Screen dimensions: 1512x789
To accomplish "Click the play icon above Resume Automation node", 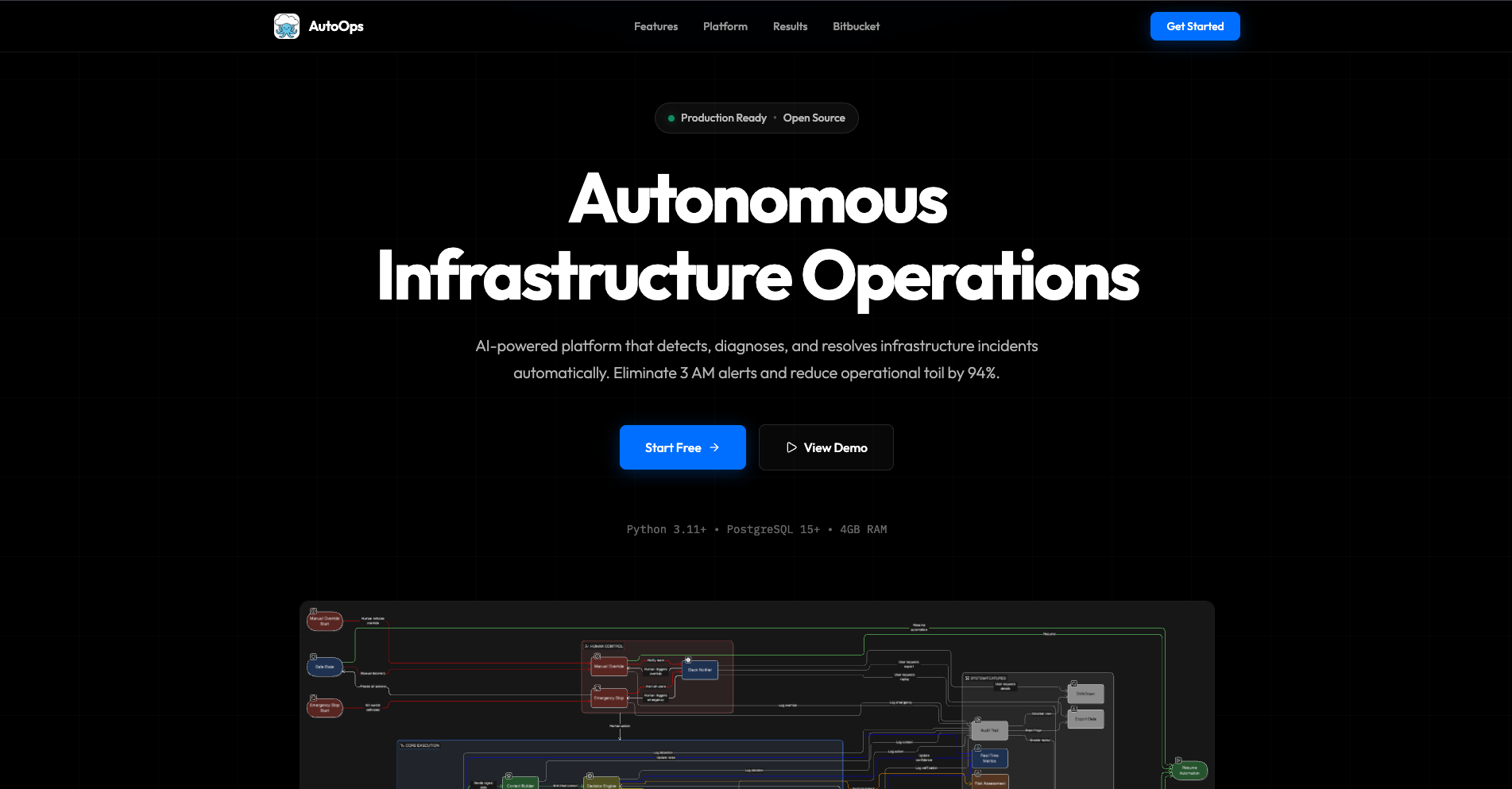I will 1178,760.
